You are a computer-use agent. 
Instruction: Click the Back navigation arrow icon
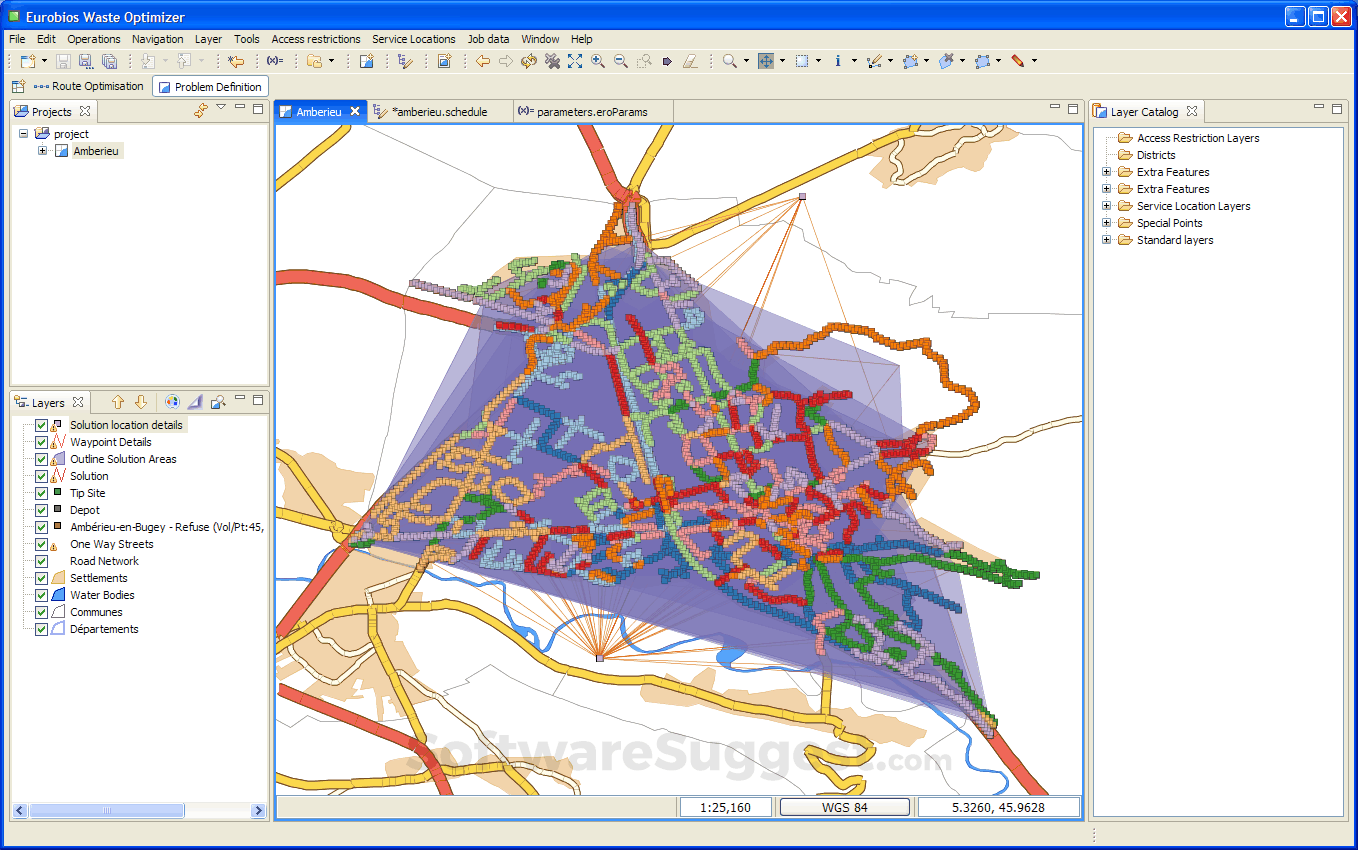tap(483, 61)
